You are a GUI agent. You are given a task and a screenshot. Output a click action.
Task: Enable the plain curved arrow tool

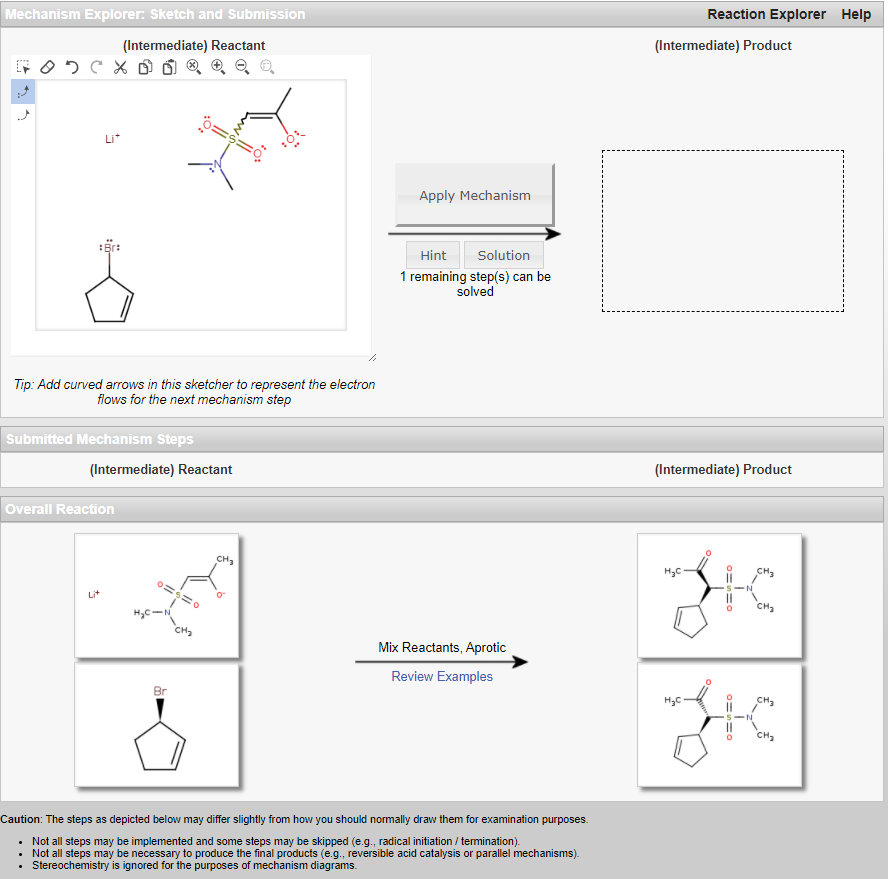pyautogui.click(x=22, y=114)
